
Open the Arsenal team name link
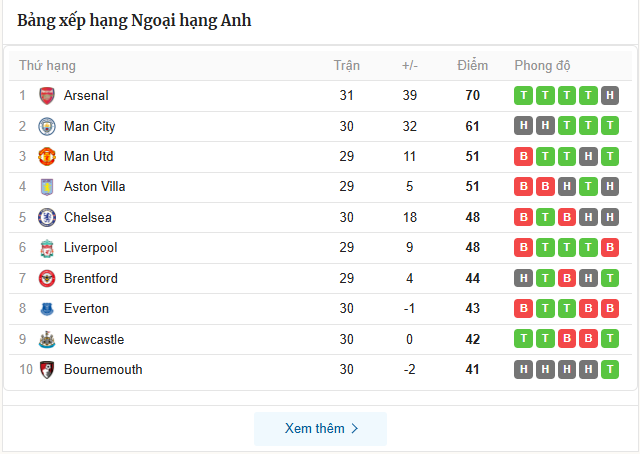pyautogui.click(x=86, y=96)
